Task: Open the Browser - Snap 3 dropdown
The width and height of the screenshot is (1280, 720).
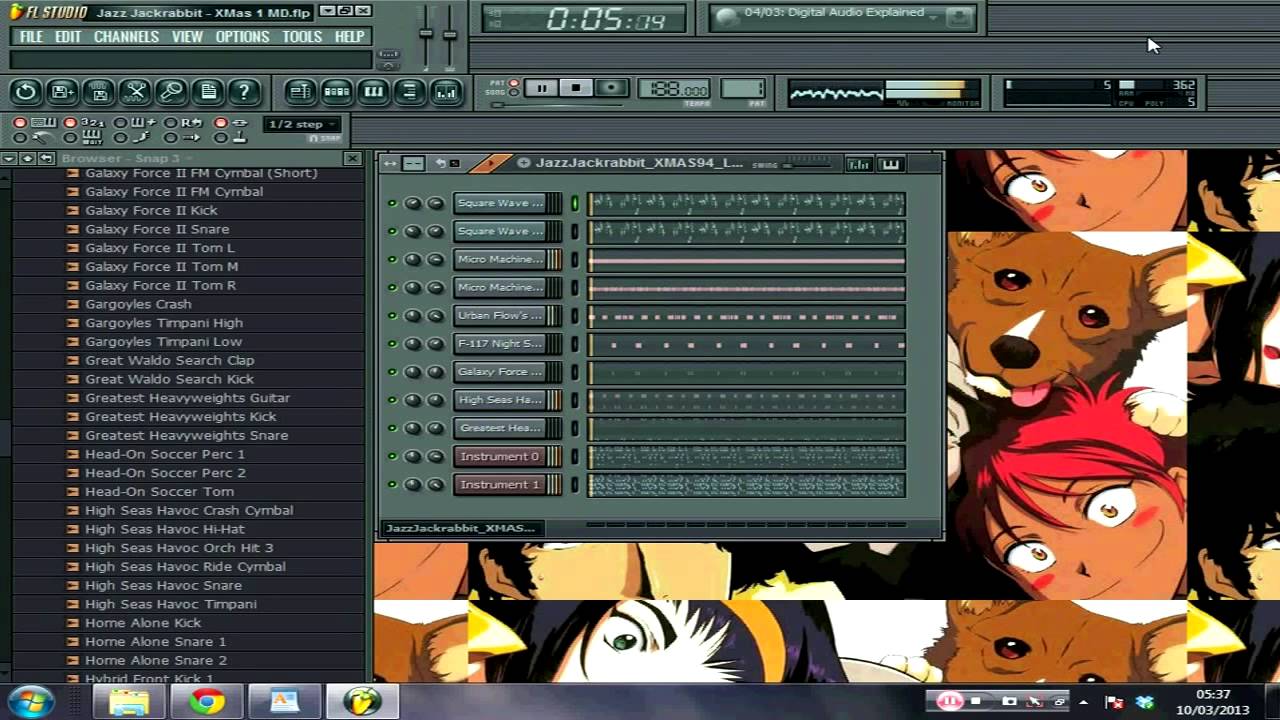Action: point(126,158)
